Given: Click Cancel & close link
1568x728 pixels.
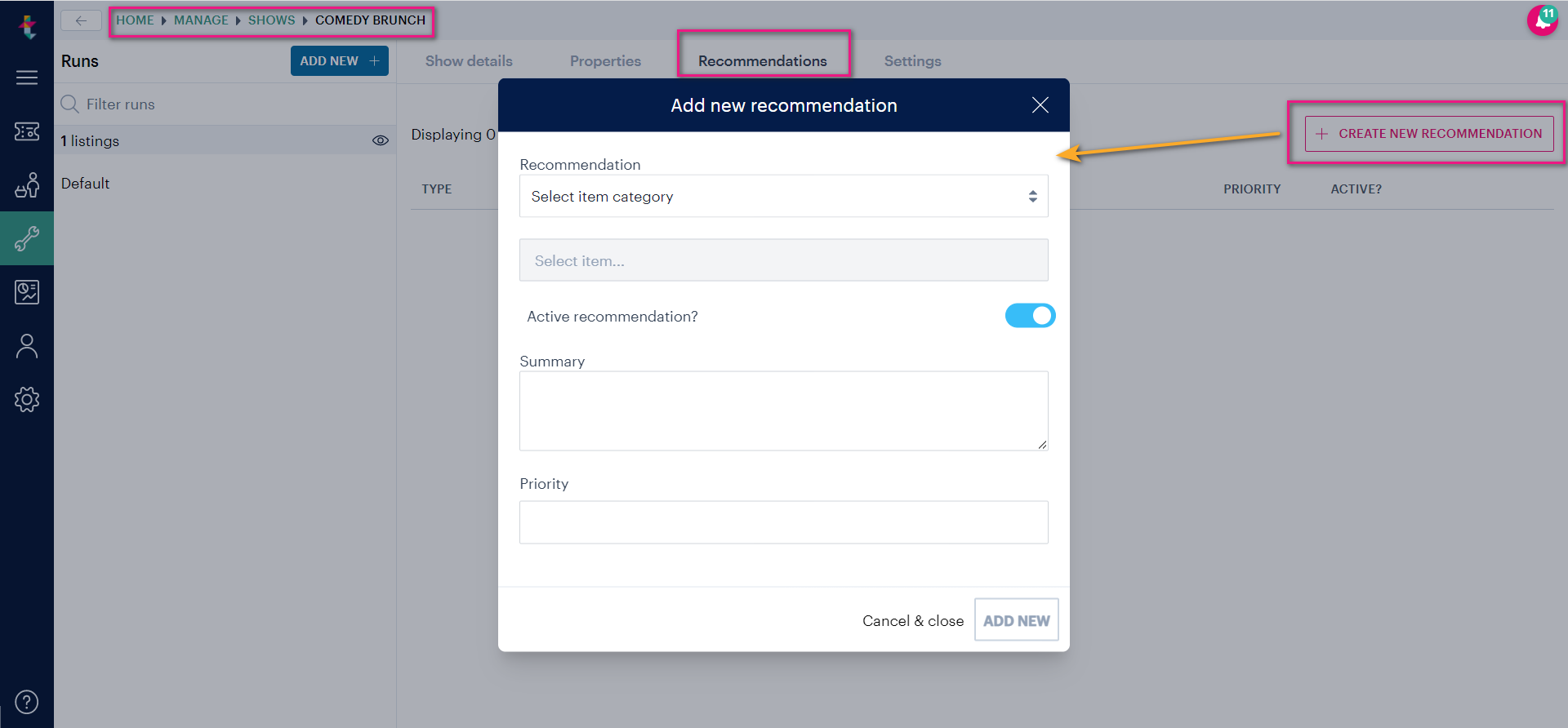Looking at the screenshot, I should (x=913, y=621).
